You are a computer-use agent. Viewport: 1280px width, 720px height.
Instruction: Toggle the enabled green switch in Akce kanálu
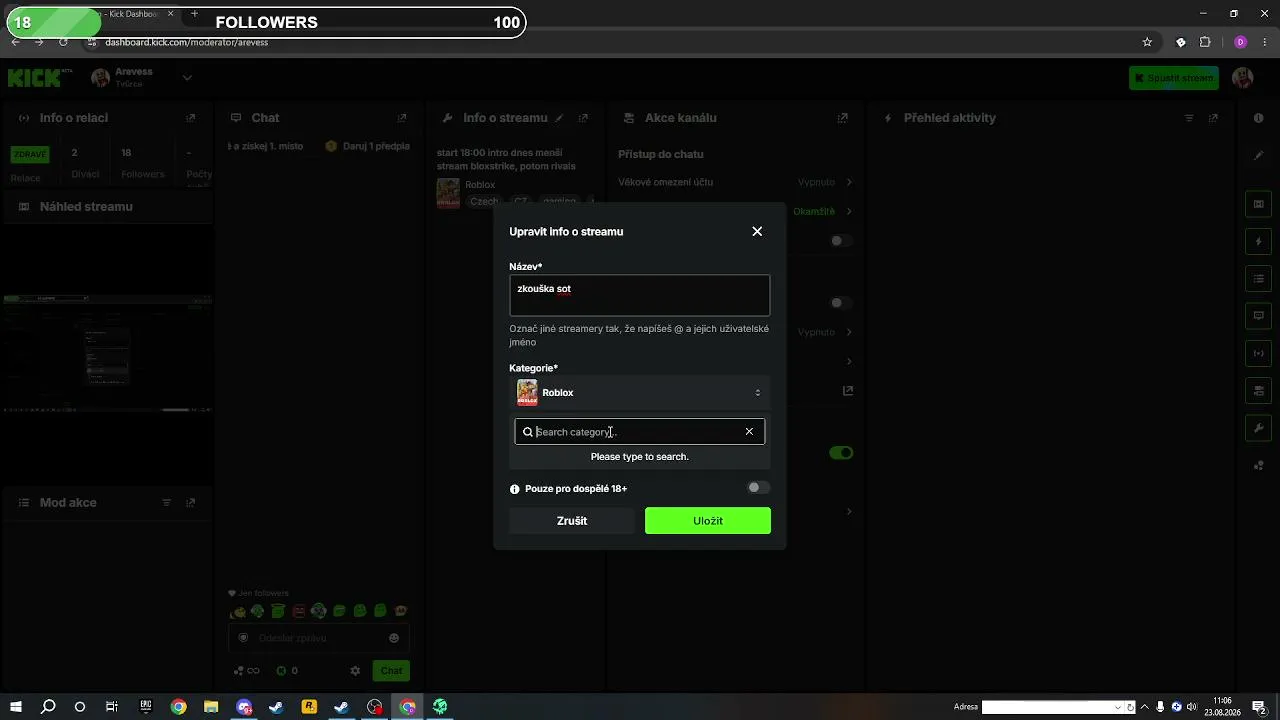(841, 453)
